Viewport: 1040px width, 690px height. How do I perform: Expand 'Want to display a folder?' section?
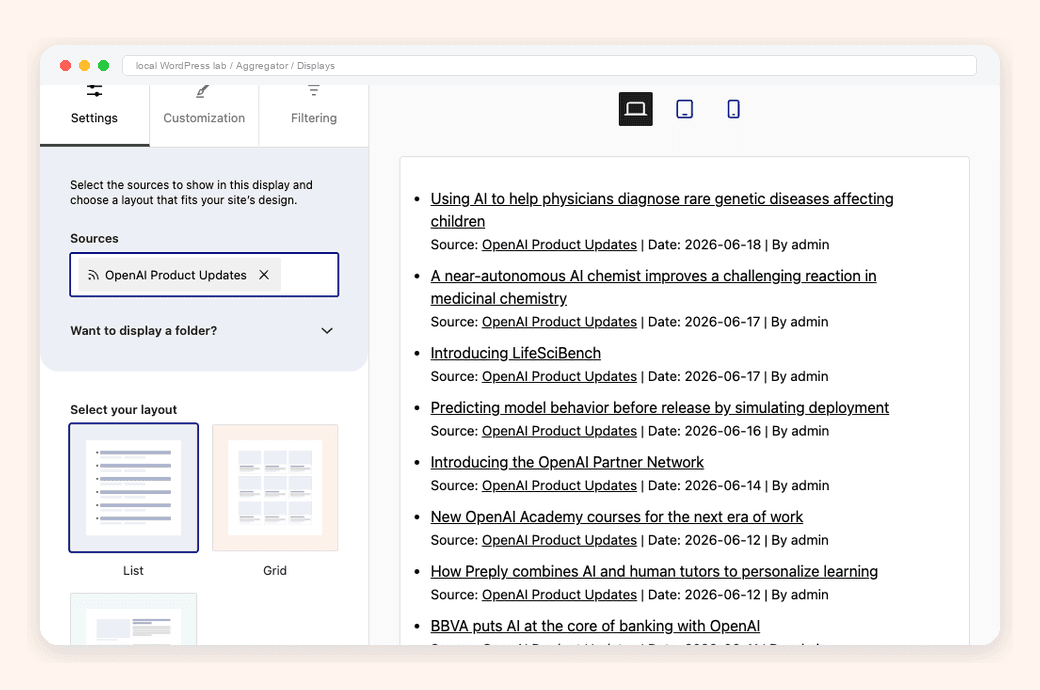(202, 330)
